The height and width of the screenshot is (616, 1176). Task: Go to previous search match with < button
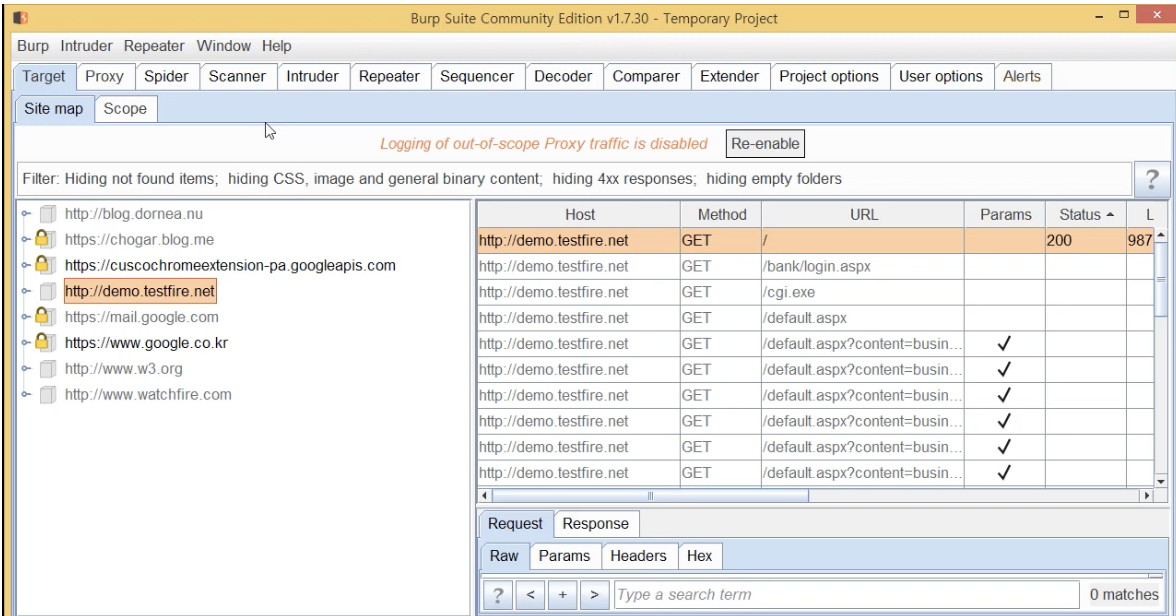pyautogui.click(x=530, y=595)
